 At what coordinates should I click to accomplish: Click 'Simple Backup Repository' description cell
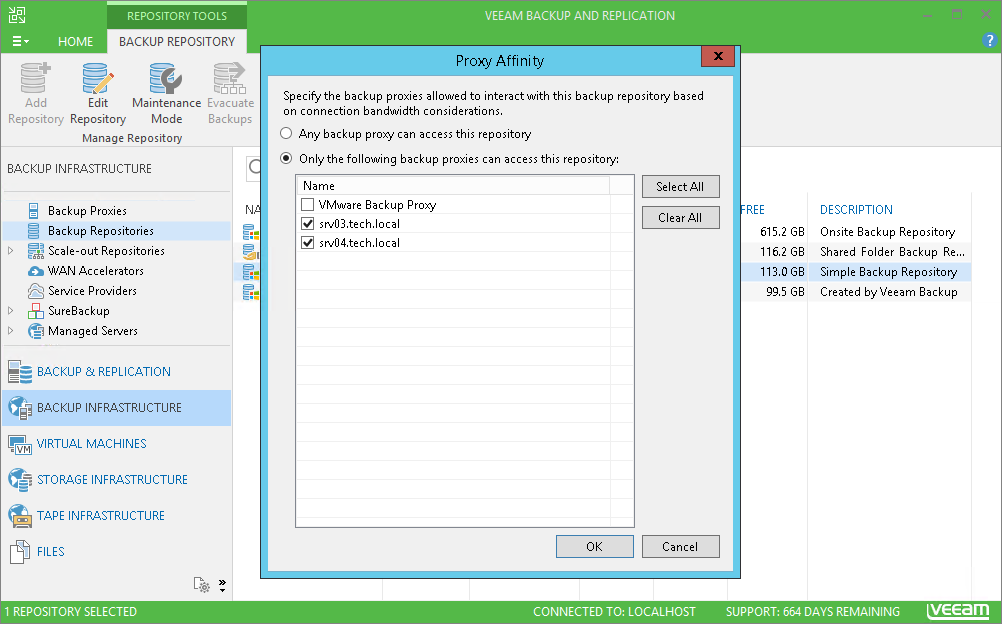point(889,272)
